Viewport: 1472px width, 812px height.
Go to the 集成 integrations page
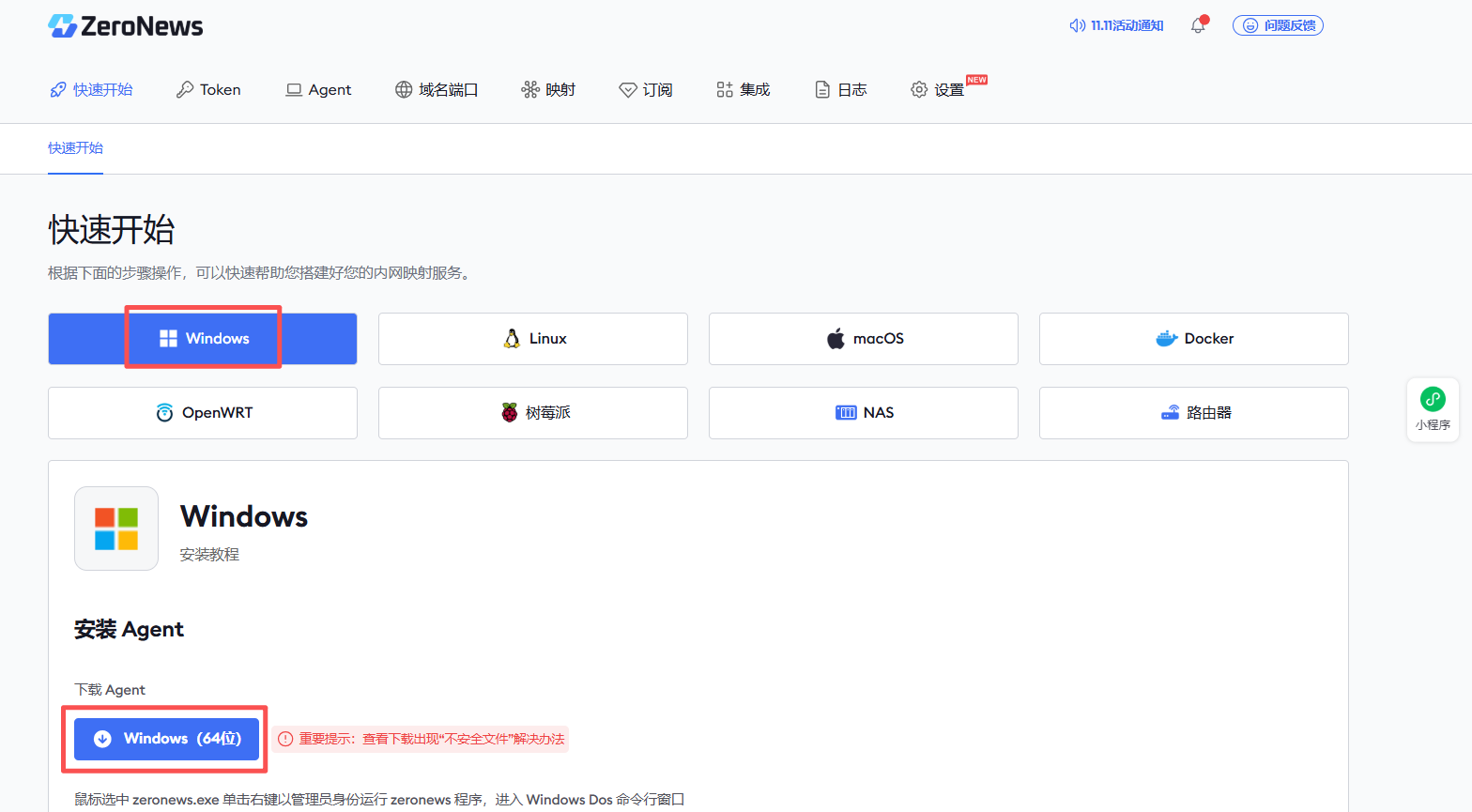click(743, 90)
